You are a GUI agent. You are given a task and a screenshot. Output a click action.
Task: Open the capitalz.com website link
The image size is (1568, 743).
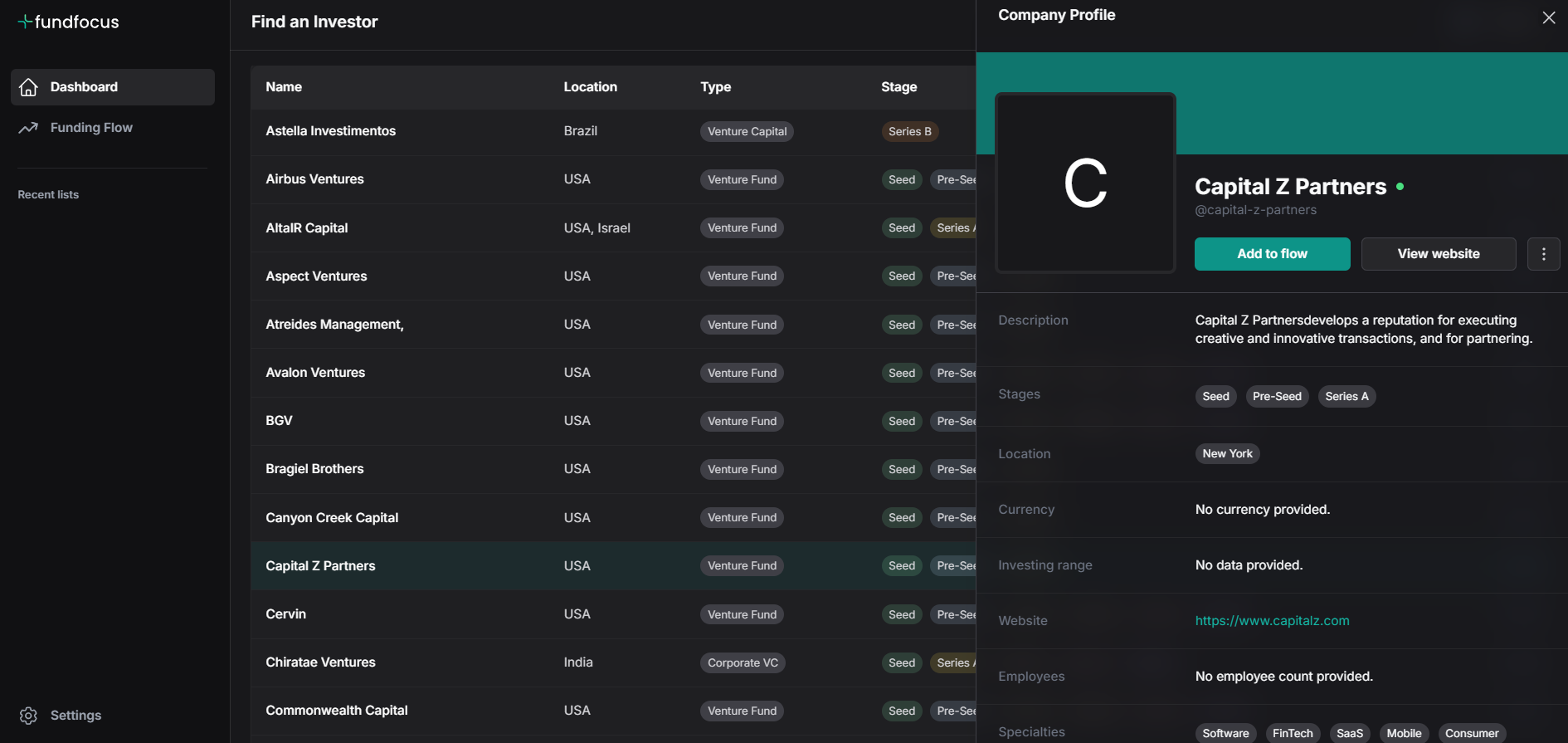tap(1272, 621)
